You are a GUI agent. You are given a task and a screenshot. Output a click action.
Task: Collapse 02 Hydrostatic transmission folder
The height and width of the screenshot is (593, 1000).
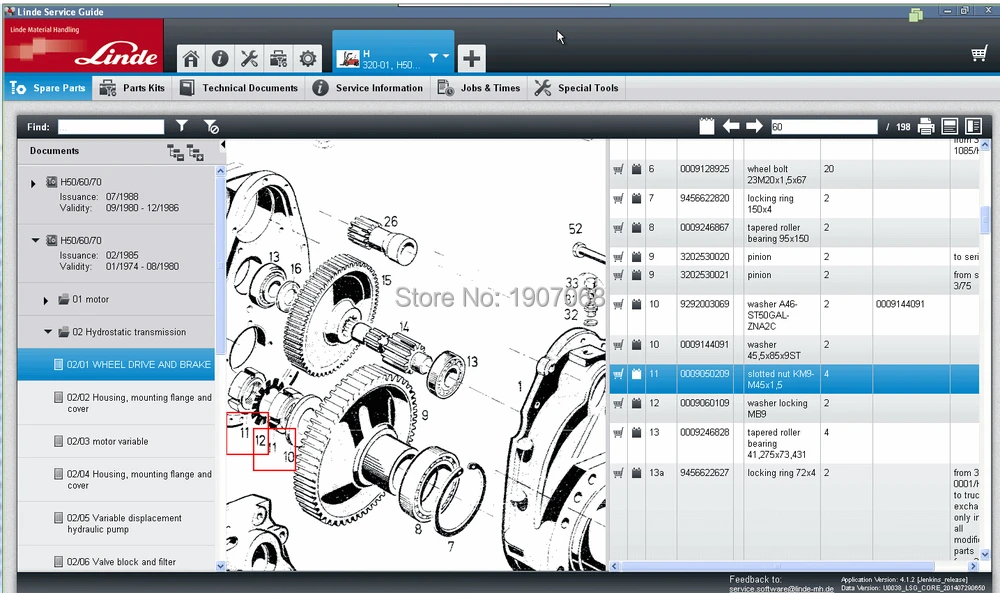coord(48,332)
